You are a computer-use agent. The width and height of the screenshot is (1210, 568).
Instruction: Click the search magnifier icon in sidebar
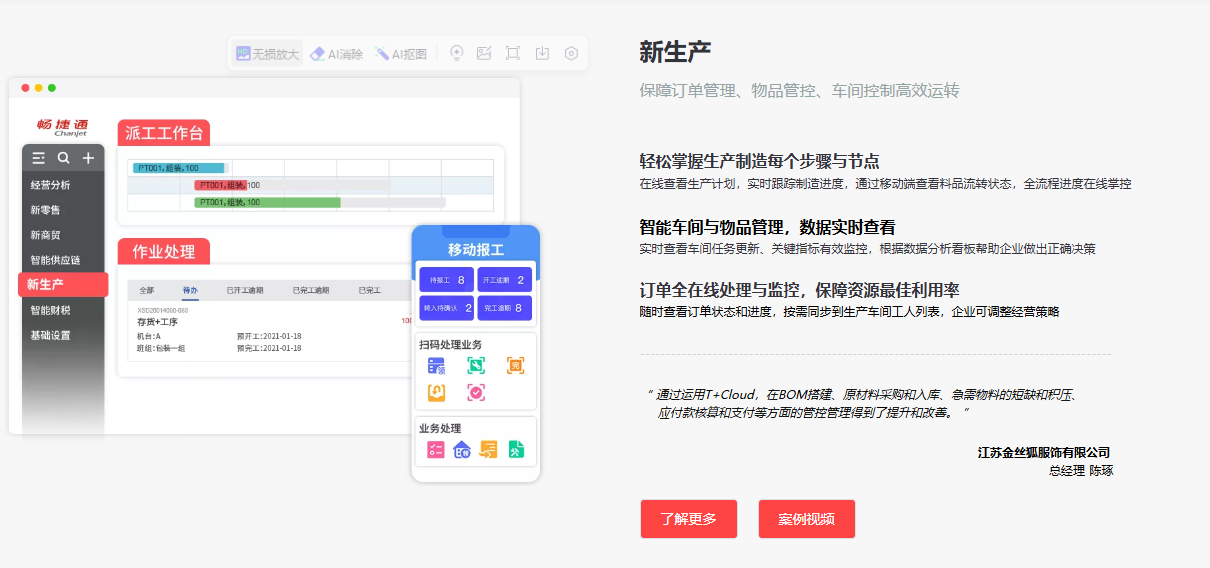[x=64, y=158]
